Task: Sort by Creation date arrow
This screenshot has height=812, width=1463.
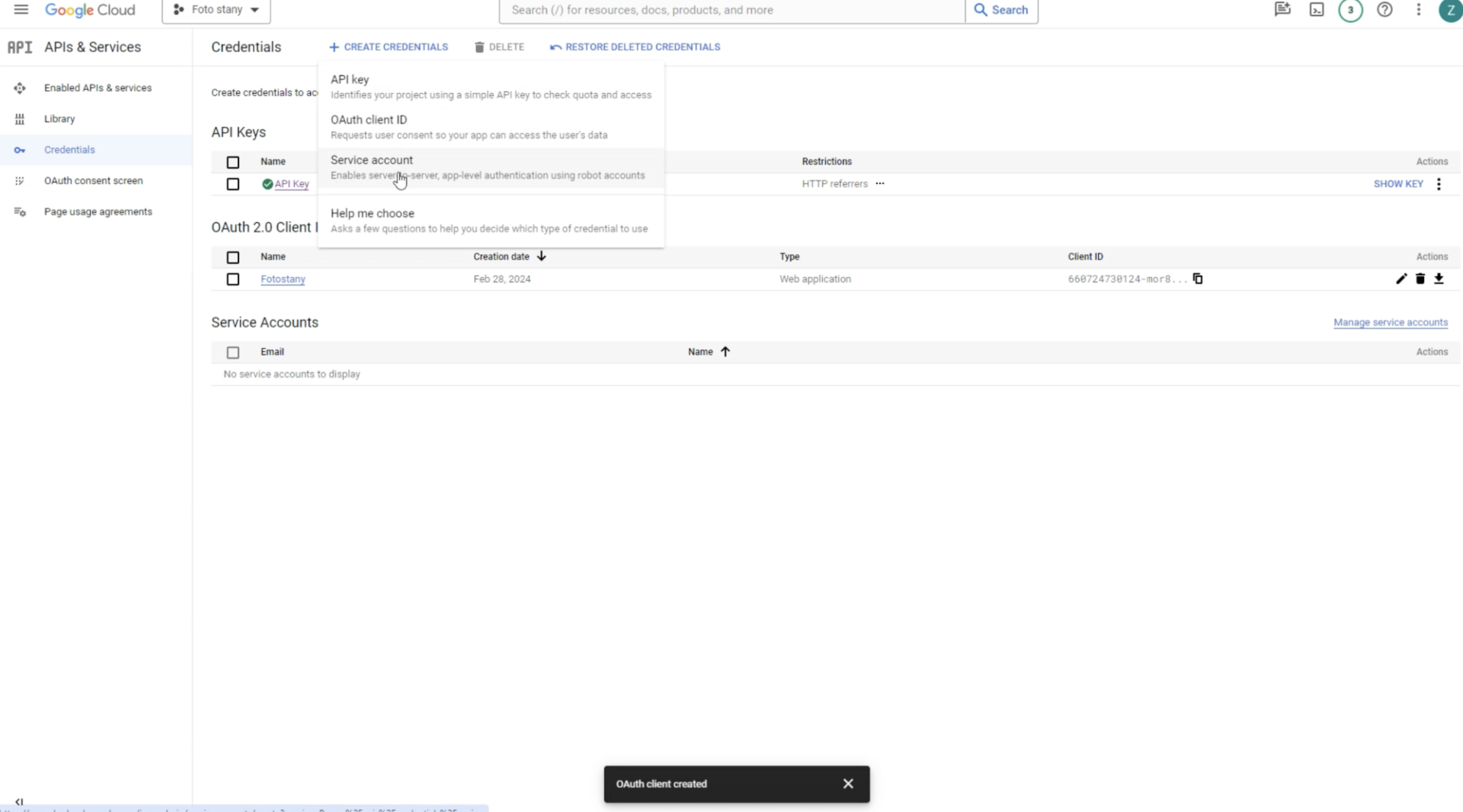Action: (542, 257)
